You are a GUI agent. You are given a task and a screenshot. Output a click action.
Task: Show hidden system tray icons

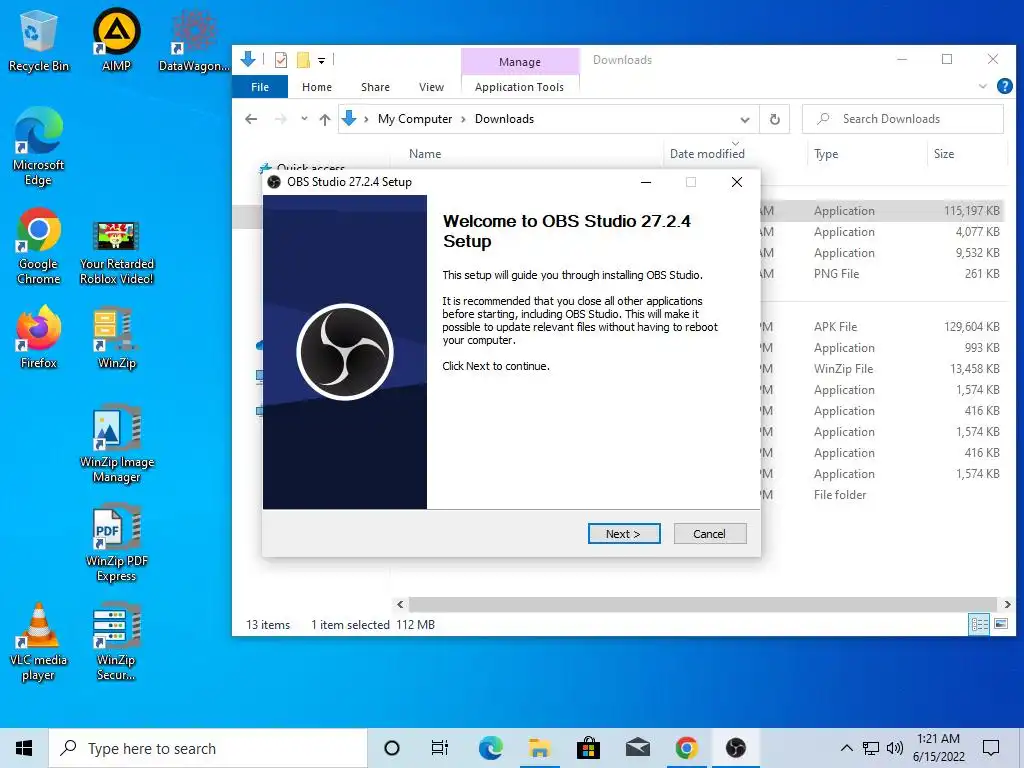click(x=846, y=748)
